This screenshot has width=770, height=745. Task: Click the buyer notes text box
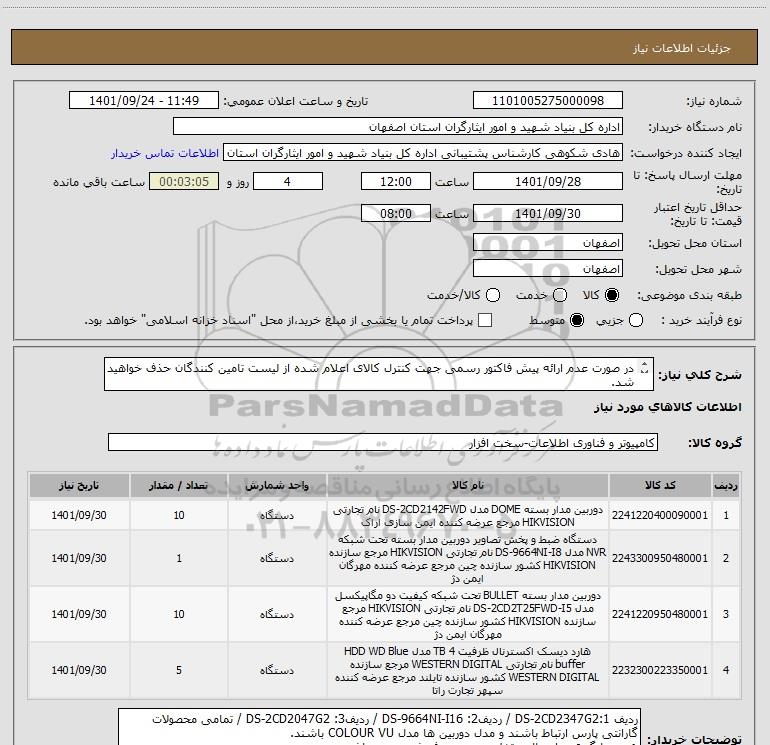click(379, 726)
